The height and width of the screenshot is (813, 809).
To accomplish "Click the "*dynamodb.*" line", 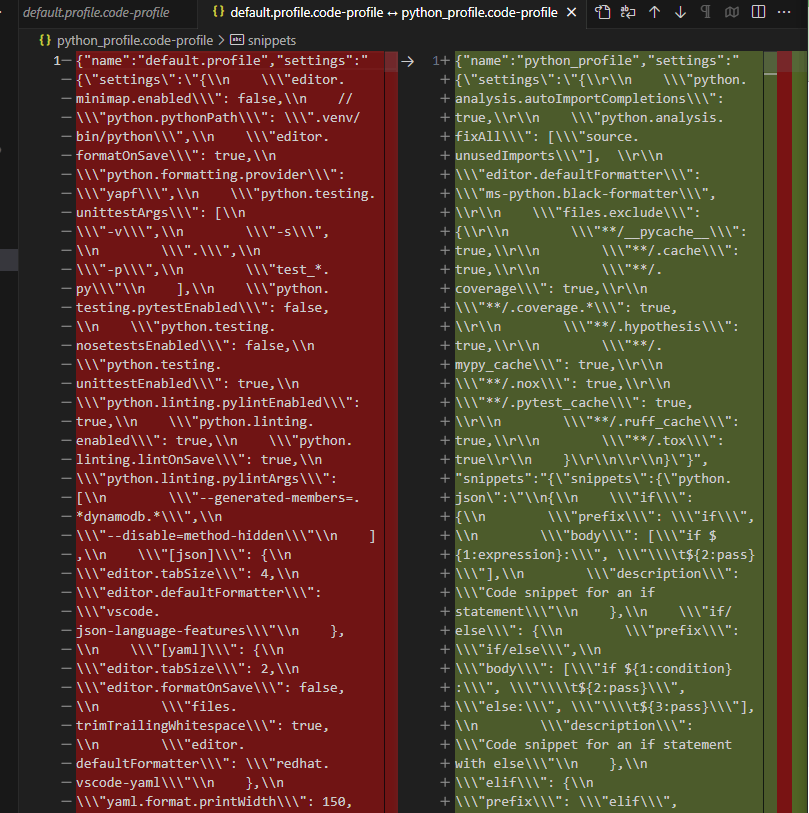I will (x=149, y=516).
